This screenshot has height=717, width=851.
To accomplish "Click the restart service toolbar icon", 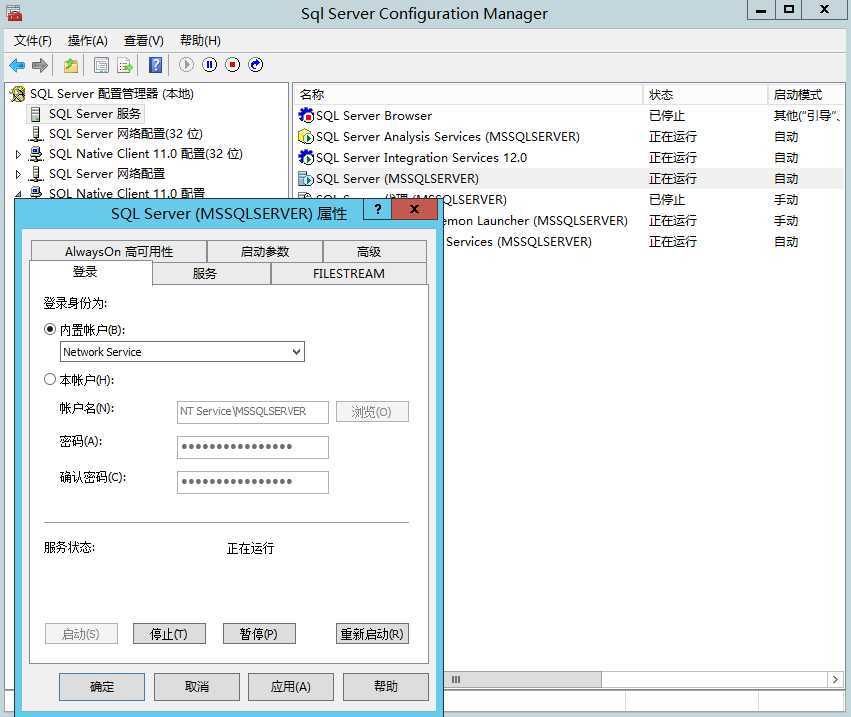I will 256,65.
